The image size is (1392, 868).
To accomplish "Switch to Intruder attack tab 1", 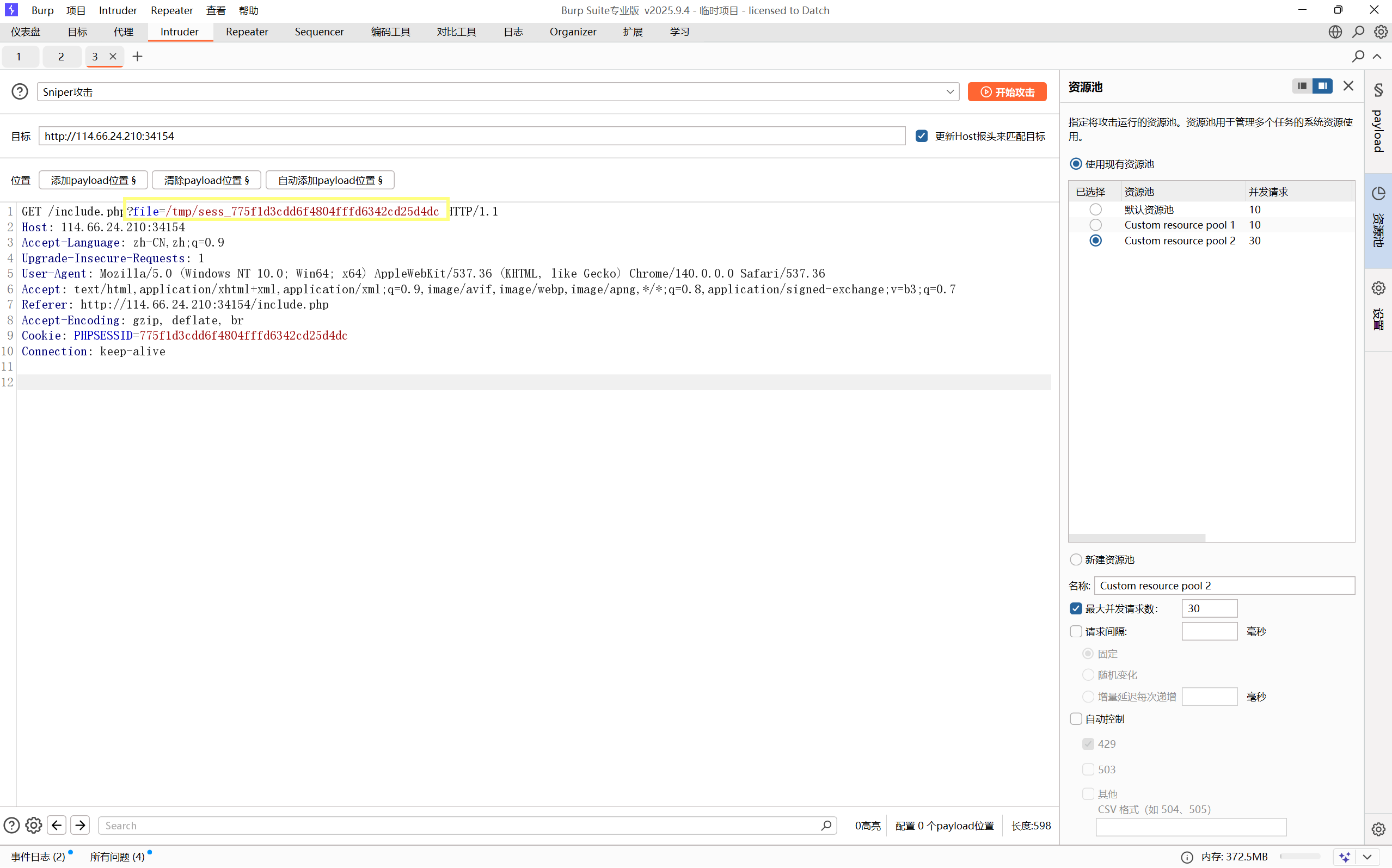I will pyautogui.click(x=20, y=56).
